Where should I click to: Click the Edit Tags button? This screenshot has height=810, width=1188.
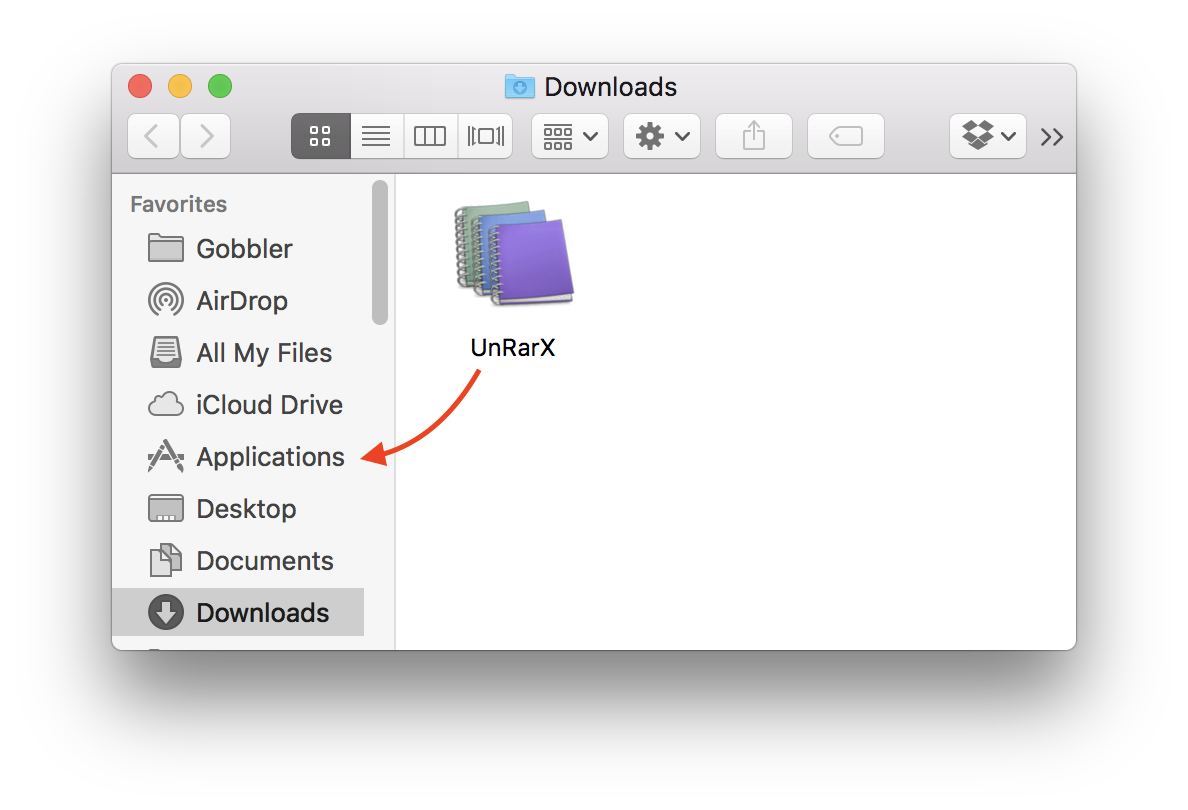(846, 136)
